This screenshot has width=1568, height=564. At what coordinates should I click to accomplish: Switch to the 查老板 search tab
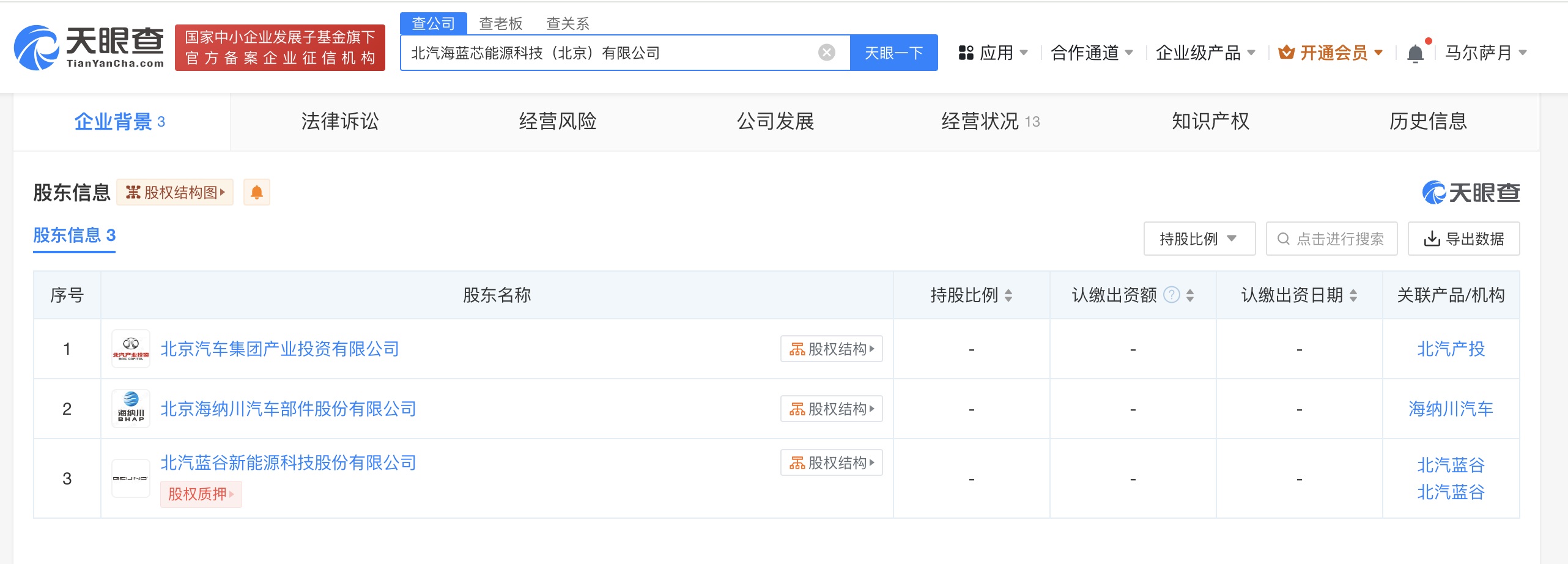point(501,24)
